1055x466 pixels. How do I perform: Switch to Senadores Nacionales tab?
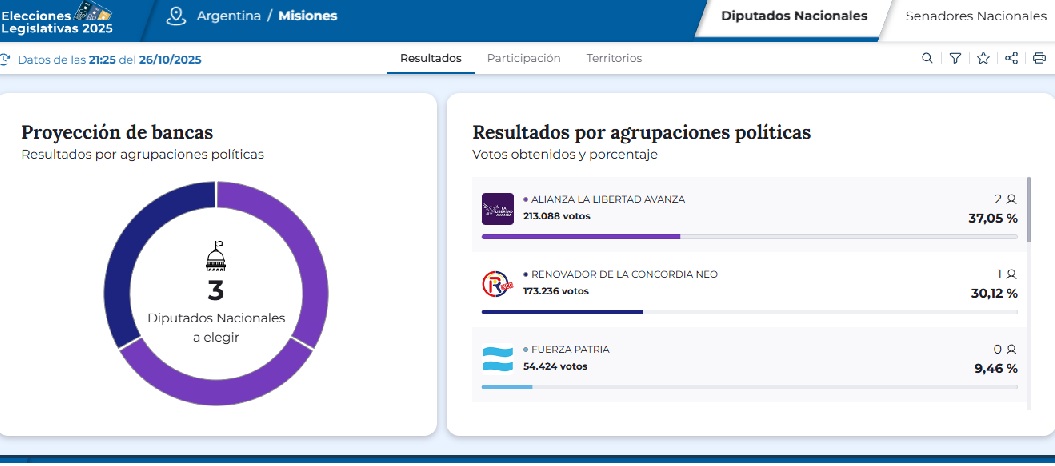click(x=975, y=16)
